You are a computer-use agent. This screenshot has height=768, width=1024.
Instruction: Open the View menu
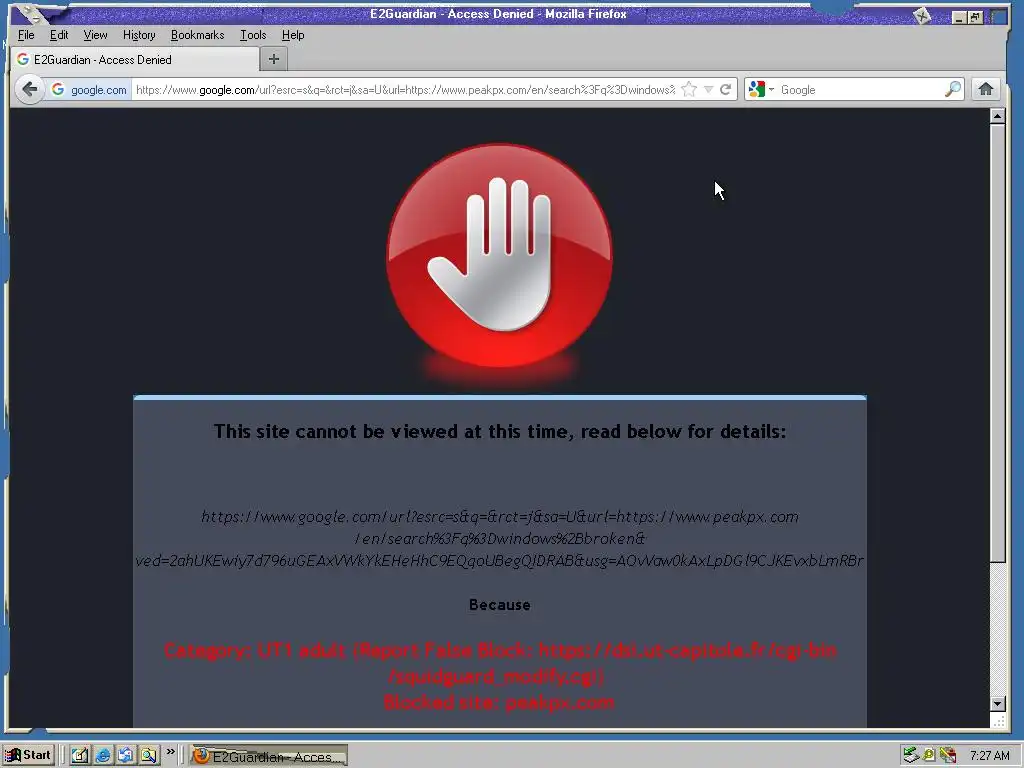click(x=95, y=35)
